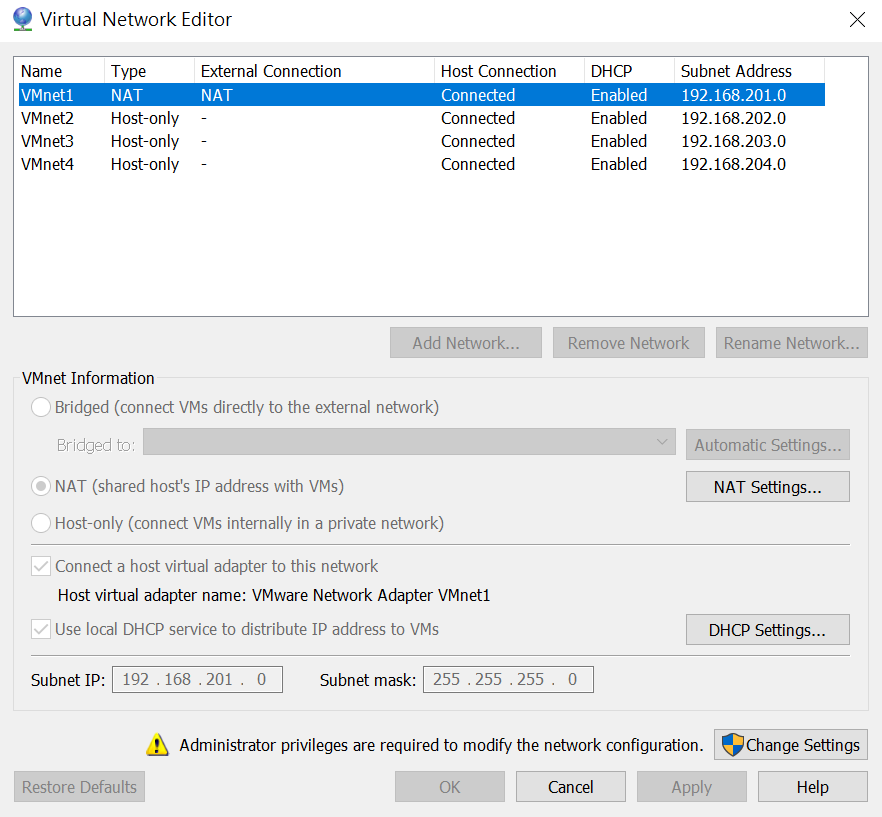Viewport: 882px width, 817px height.
Task: Click Host-only type in VMnet2 row
Action: coord(145,118)
